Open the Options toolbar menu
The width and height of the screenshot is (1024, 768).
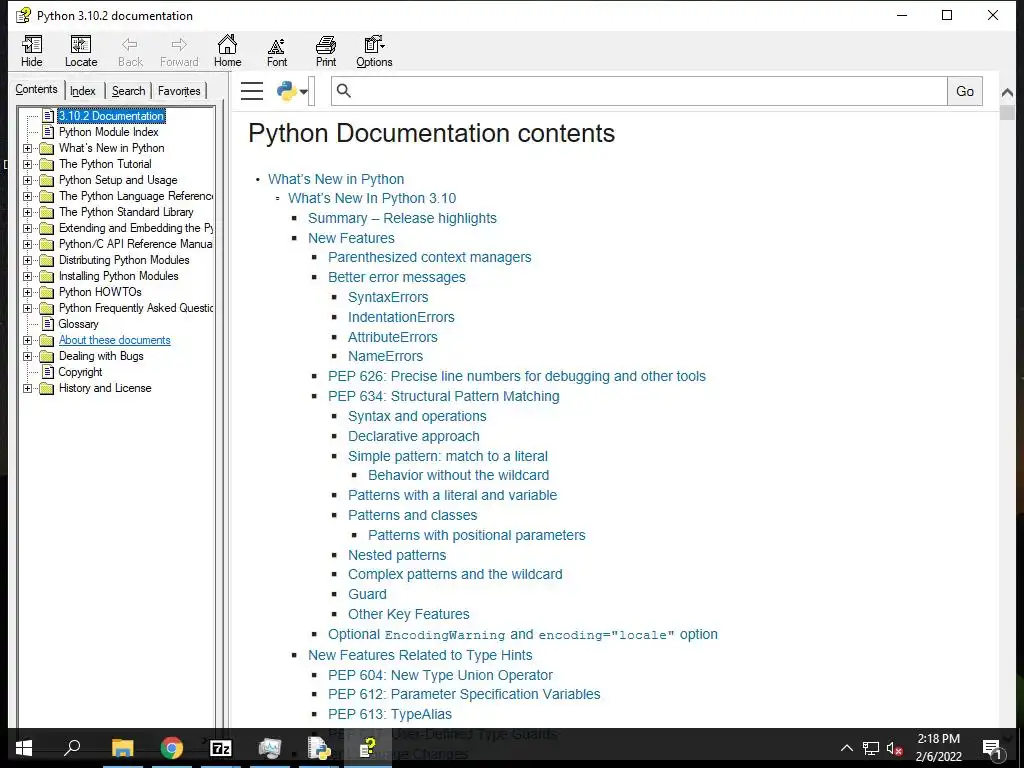[x=374, y=51]
